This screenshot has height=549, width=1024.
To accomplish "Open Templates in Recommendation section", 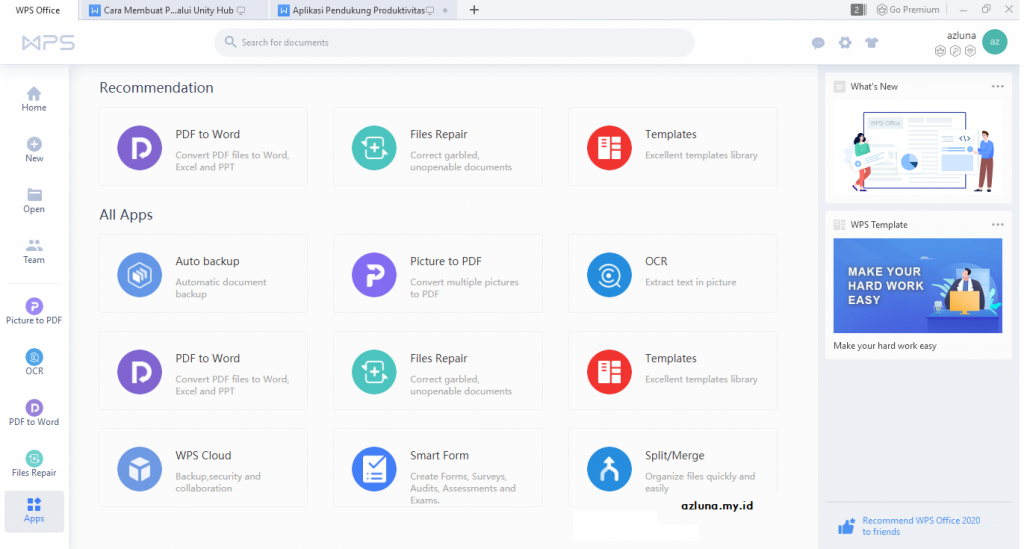I will [673, 147].
